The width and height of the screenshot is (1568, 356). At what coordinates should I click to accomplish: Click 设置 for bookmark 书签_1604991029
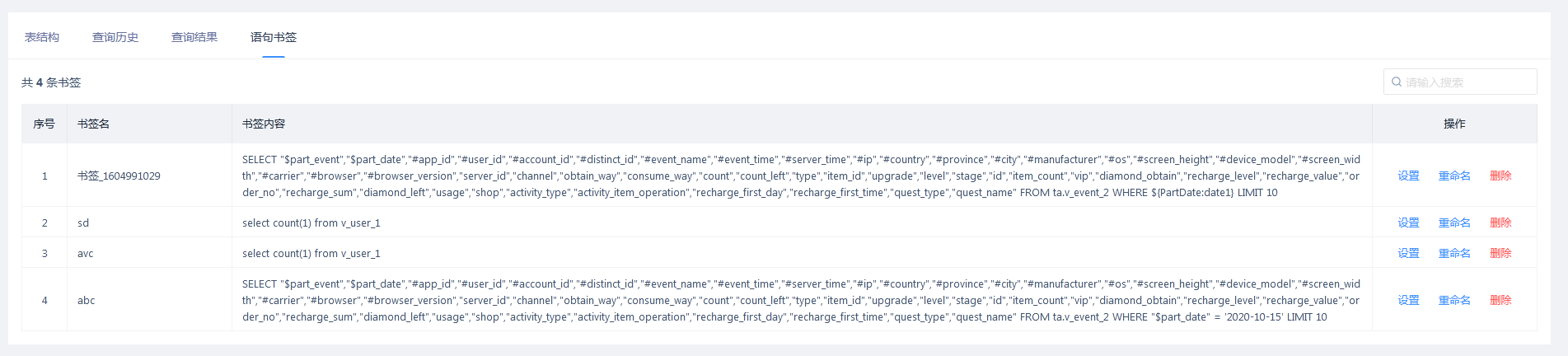pyautogui.click(x=1408, y=176)
